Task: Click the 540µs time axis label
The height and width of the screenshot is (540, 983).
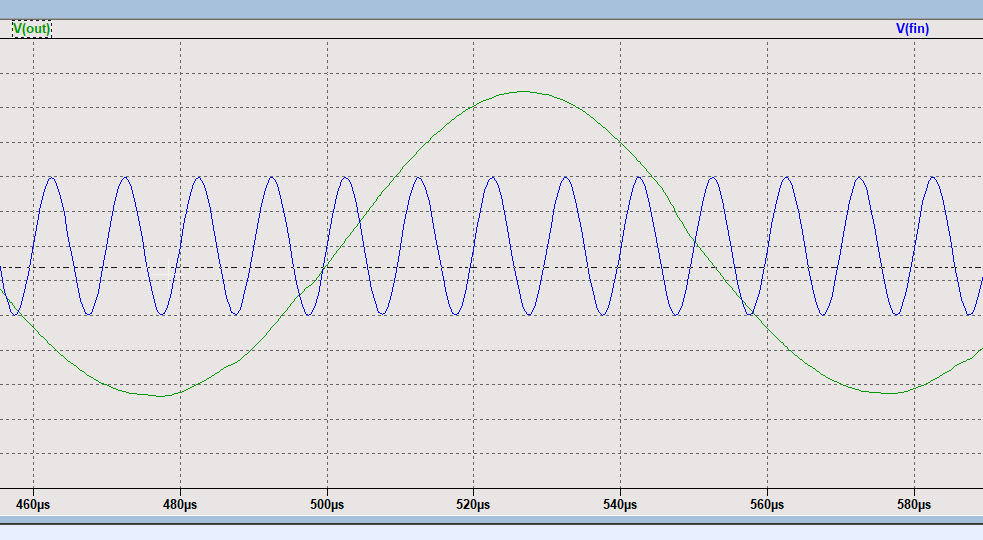Action: tap(620, 504)
